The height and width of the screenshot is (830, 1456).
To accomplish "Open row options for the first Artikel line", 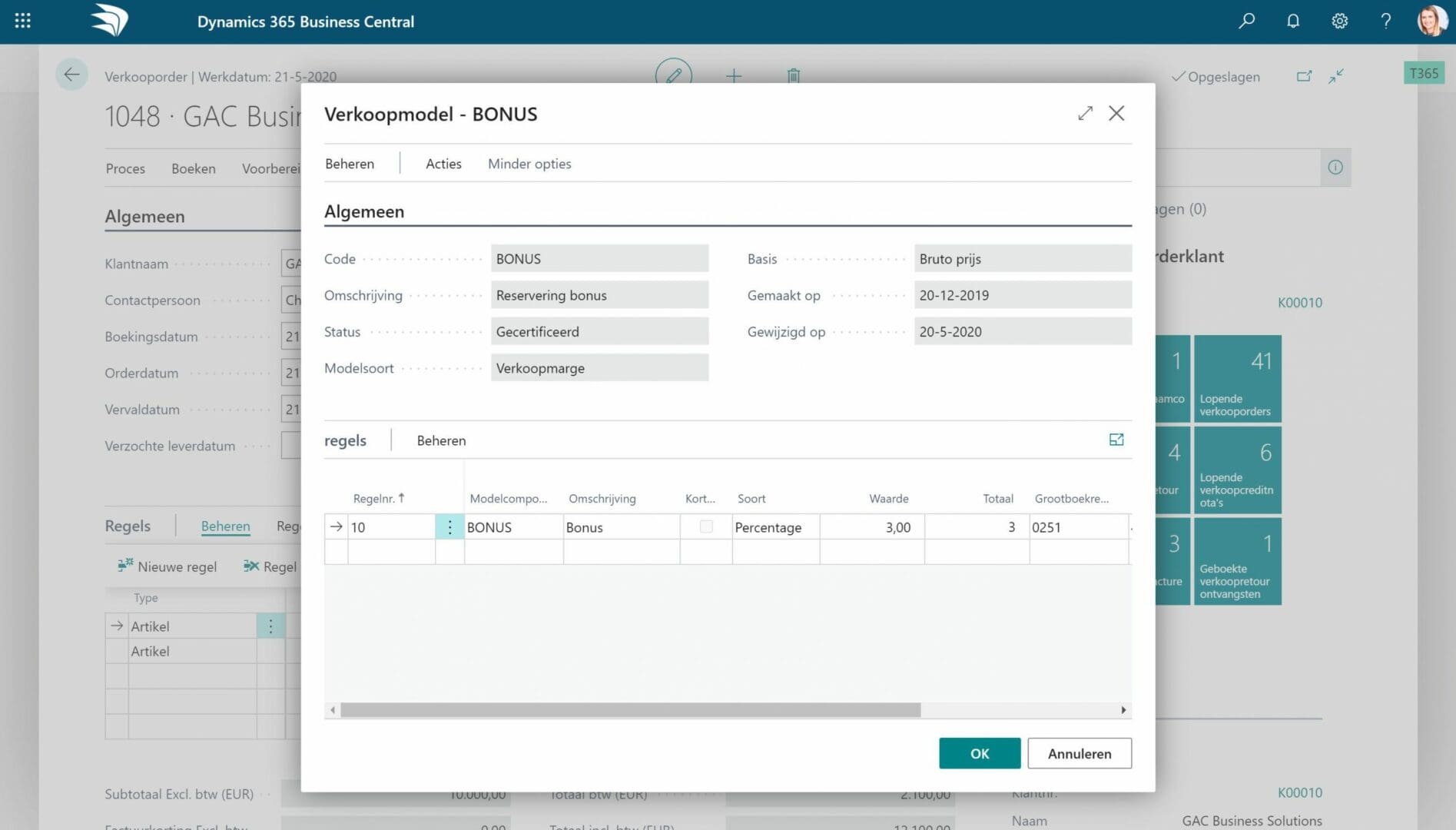I will tap(270, 626).
